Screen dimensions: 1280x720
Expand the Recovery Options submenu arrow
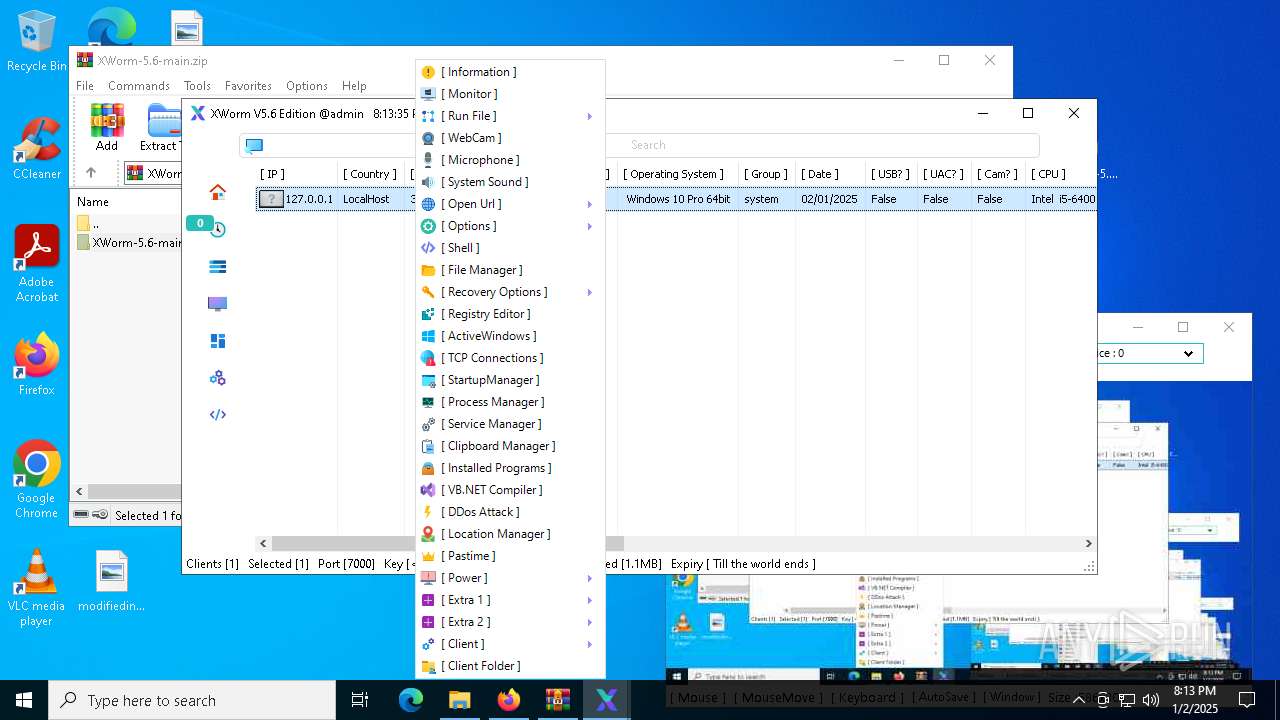pyautogui.click(x=590, y=292)
